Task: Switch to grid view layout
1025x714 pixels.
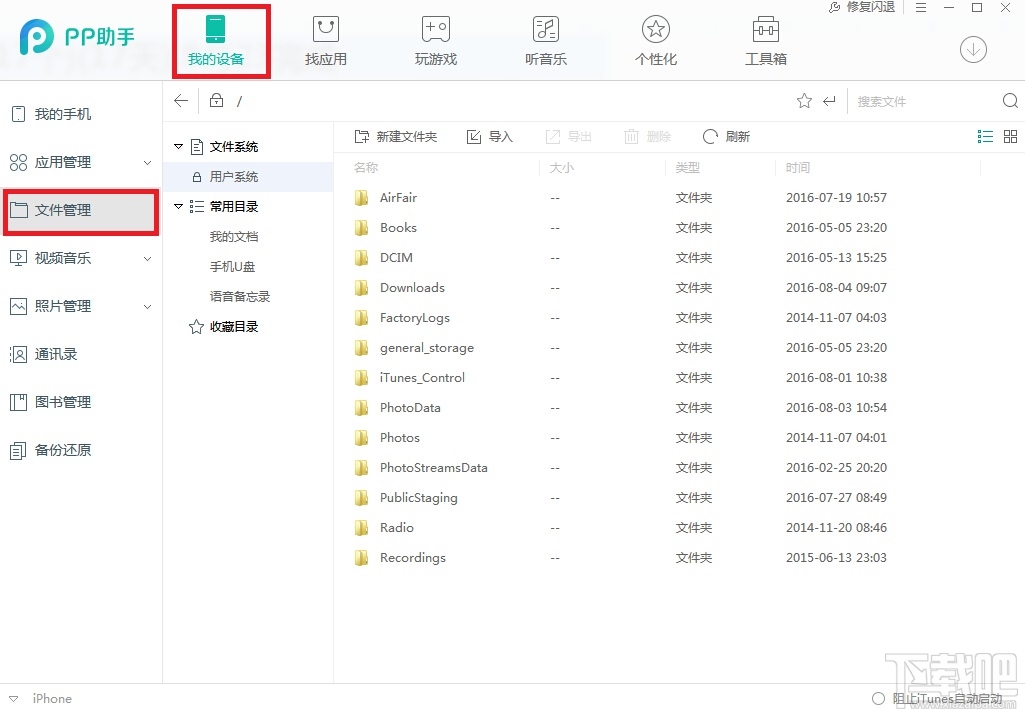Action: (1010, 136)
